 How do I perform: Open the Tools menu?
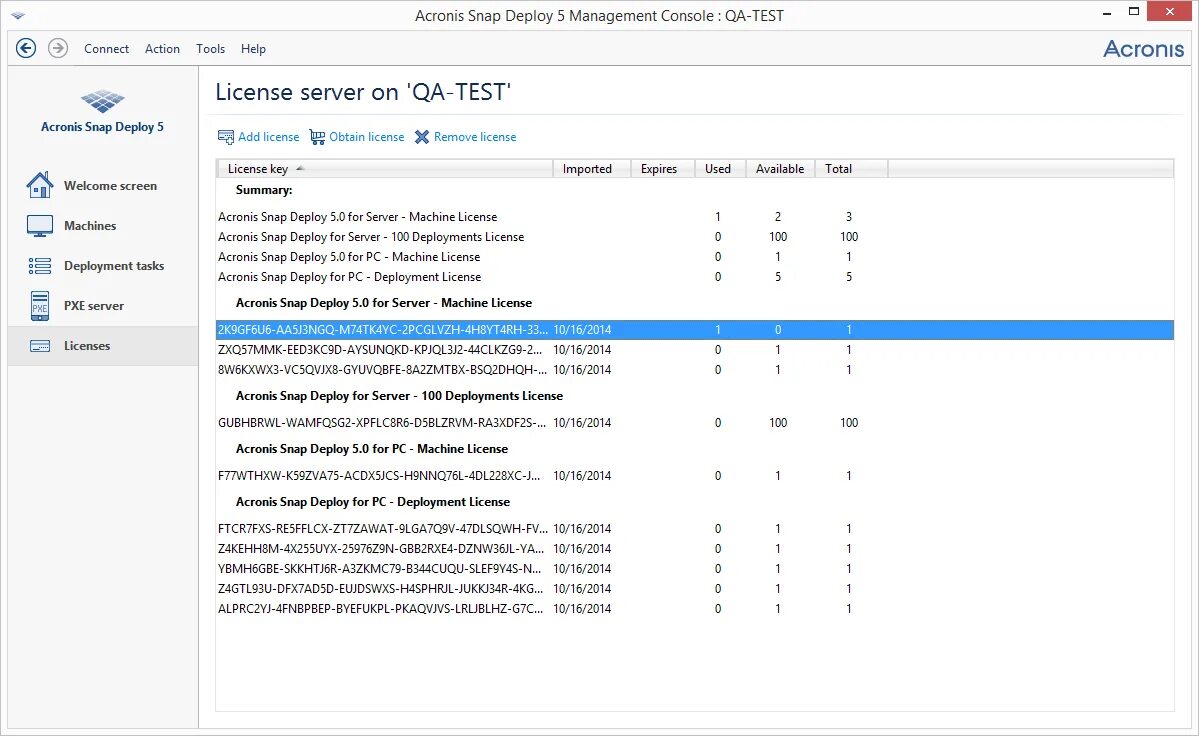pos(210,48)
